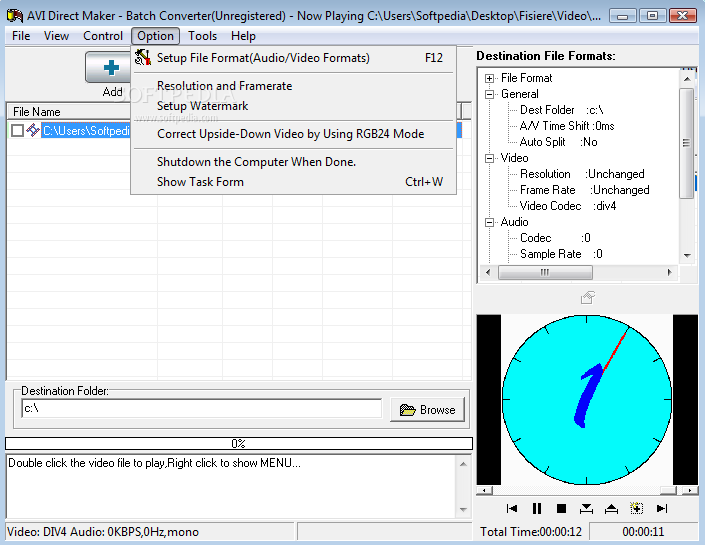Stop the video playback
The width and height of the screenshot is (705, 545).
[x=562, y=509]
